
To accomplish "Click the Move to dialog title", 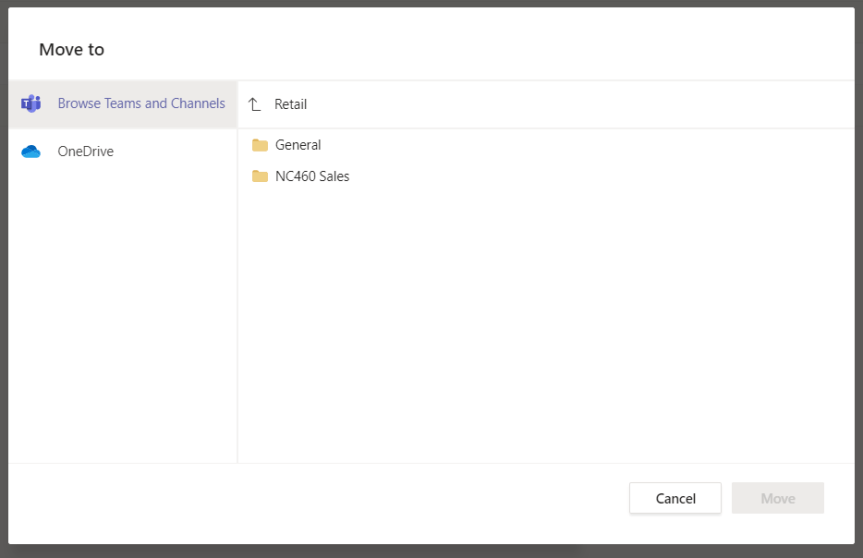I will pos(72,50).
